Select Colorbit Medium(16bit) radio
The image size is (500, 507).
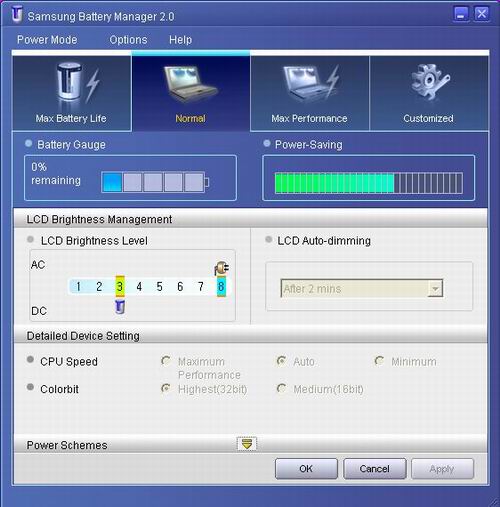[282, 388]
